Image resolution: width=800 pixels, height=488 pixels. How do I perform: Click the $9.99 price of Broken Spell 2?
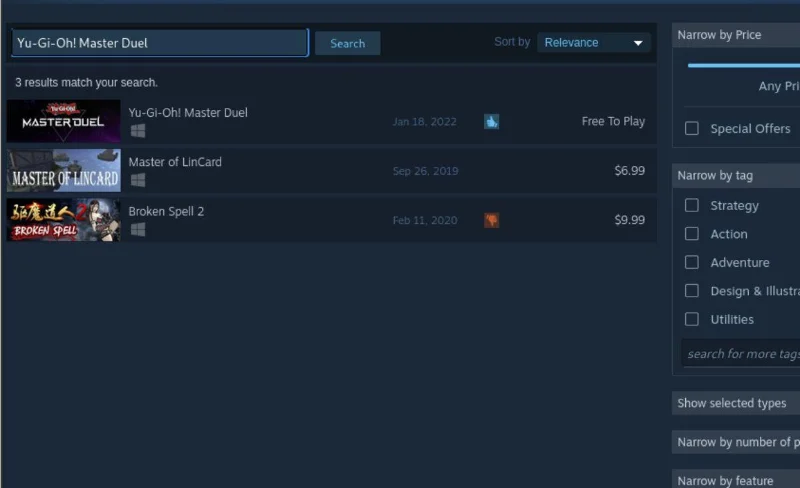(x=630, y=220)
